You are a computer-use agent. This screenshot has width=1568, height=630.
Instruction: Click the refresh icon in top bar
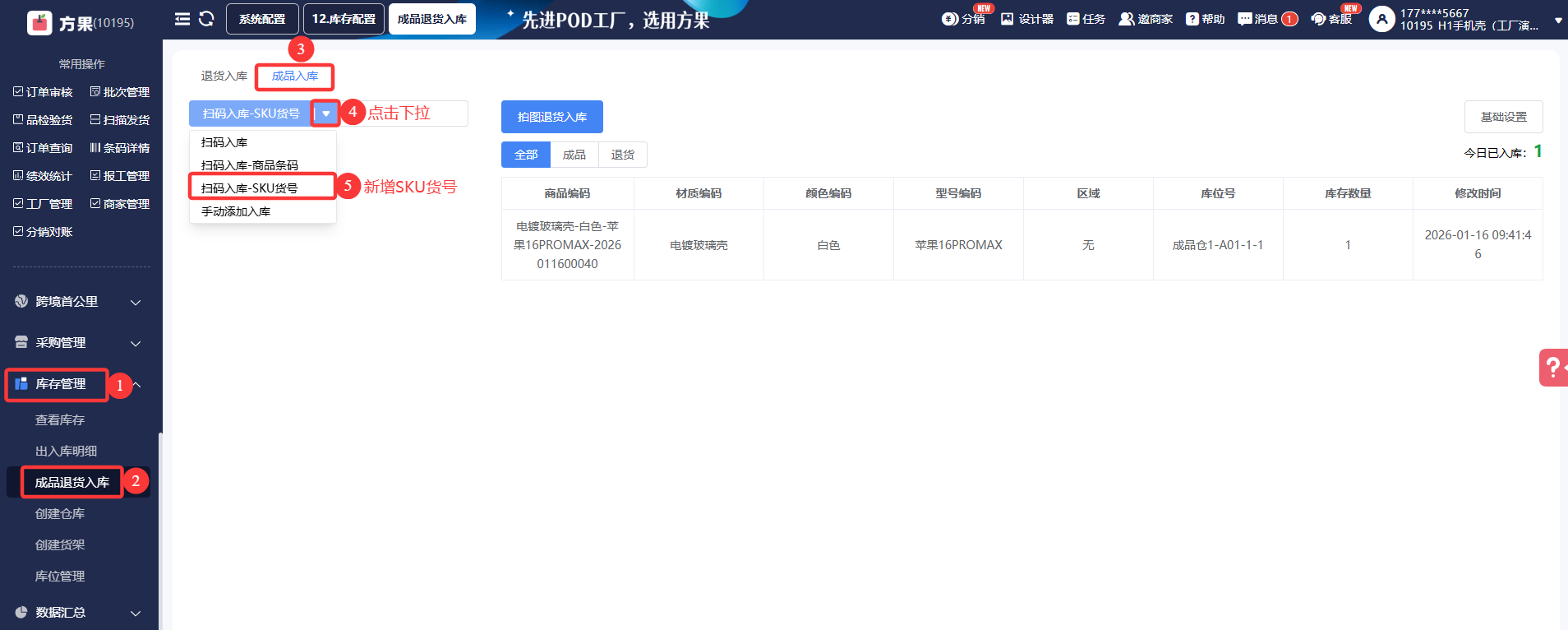tap(206, 19)
